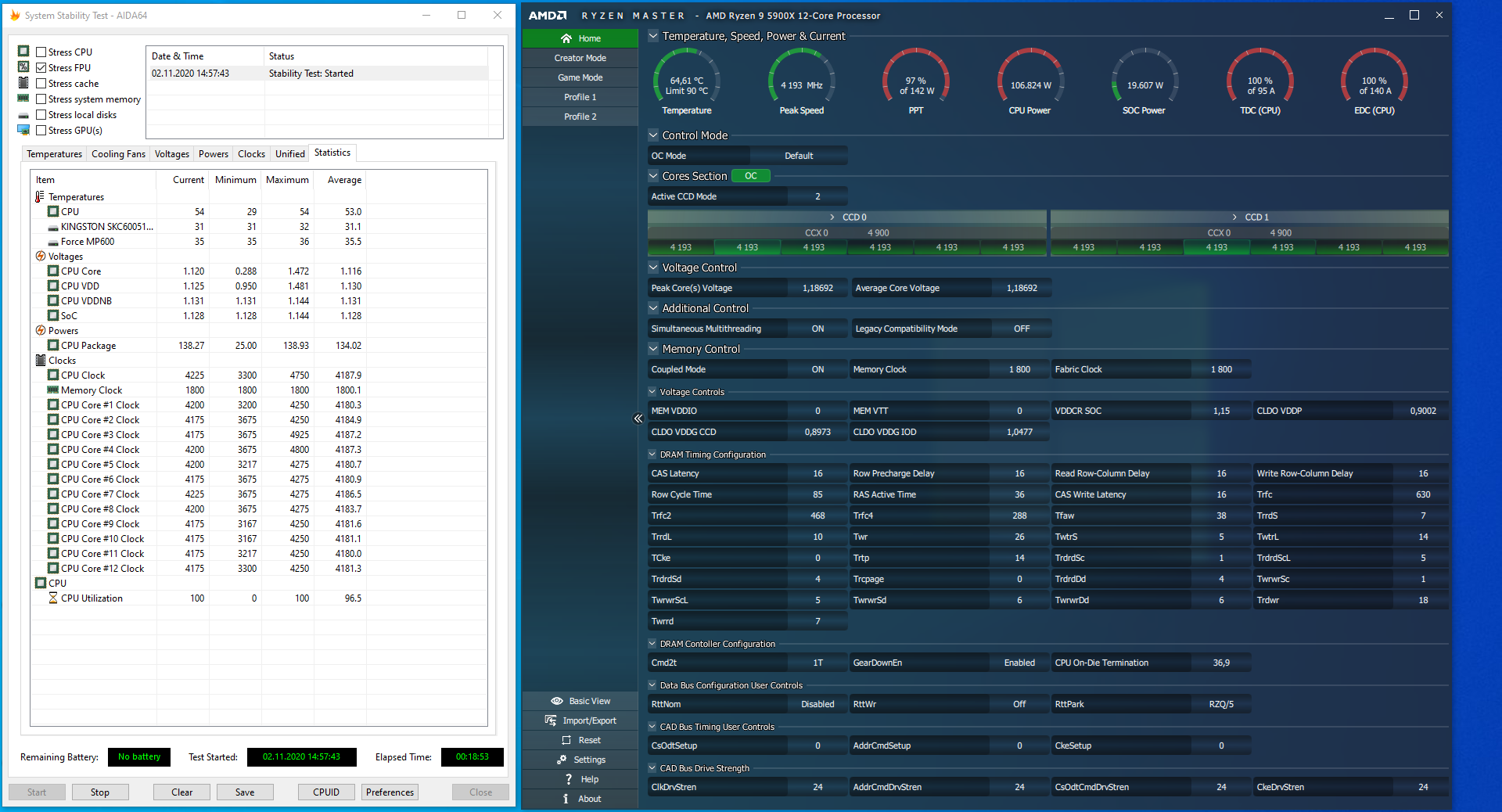Collapse Temperature, Speed, Power & Current section
This screenshot has width=1502, height=812.
tap(653, 36)
